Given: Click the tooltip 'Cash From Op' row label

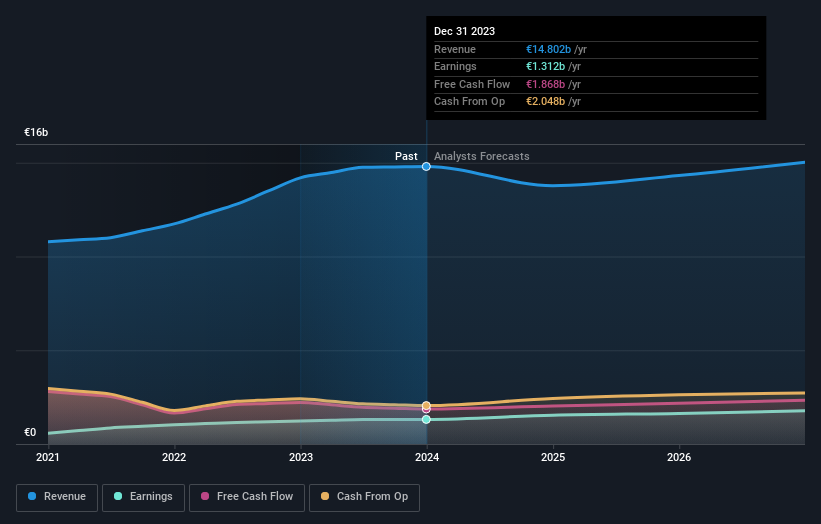Looking at the screenshot, I should click(x=470, y=102).
